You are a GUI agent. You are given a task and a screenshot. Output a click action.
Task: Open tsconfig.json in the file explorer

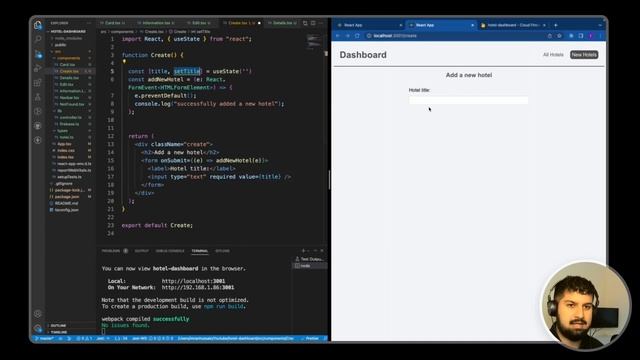[x=67, y=210]
